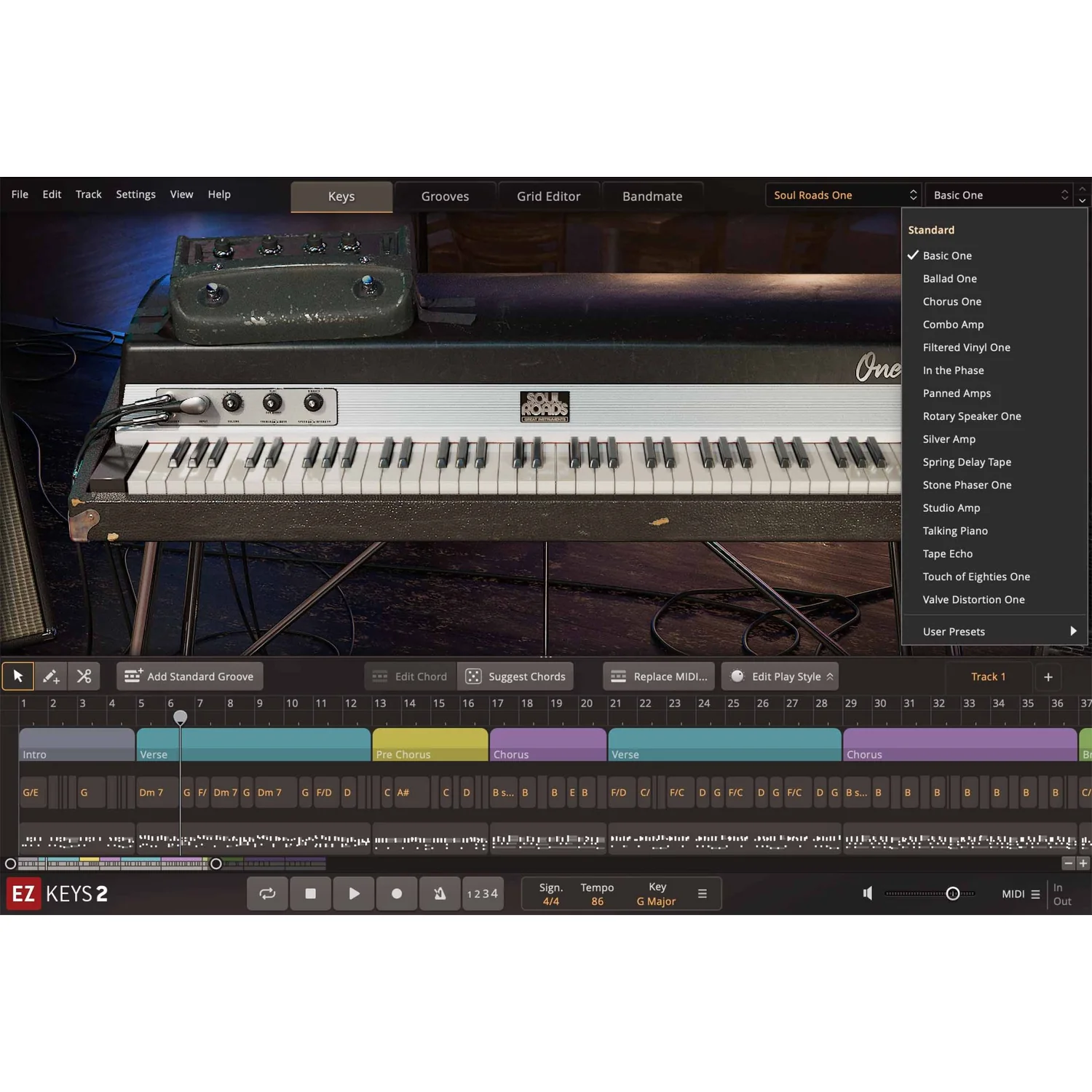The height and width of the screenshot is (1092, 1092).
Task: Click the Tempo 86 value
Action: click(x=598, y=901)
